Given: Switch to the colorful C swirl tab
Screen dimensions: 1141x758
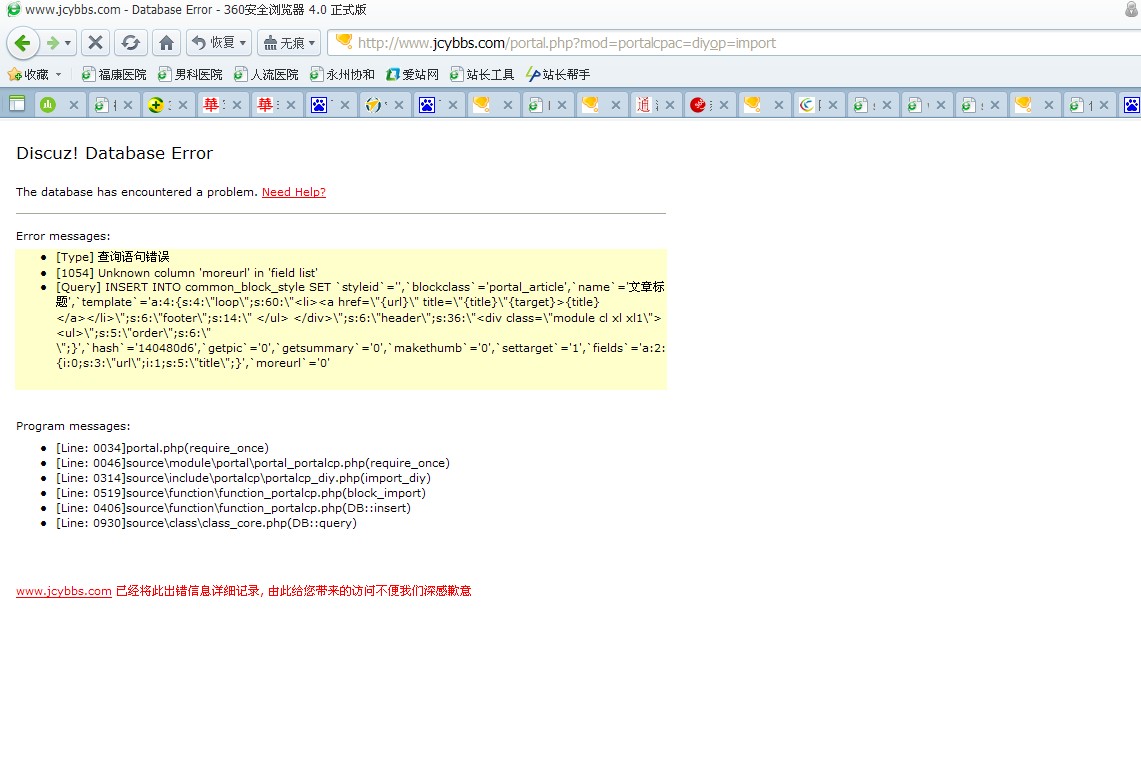Looking at the screenshot, I should (x=806, y=105).
